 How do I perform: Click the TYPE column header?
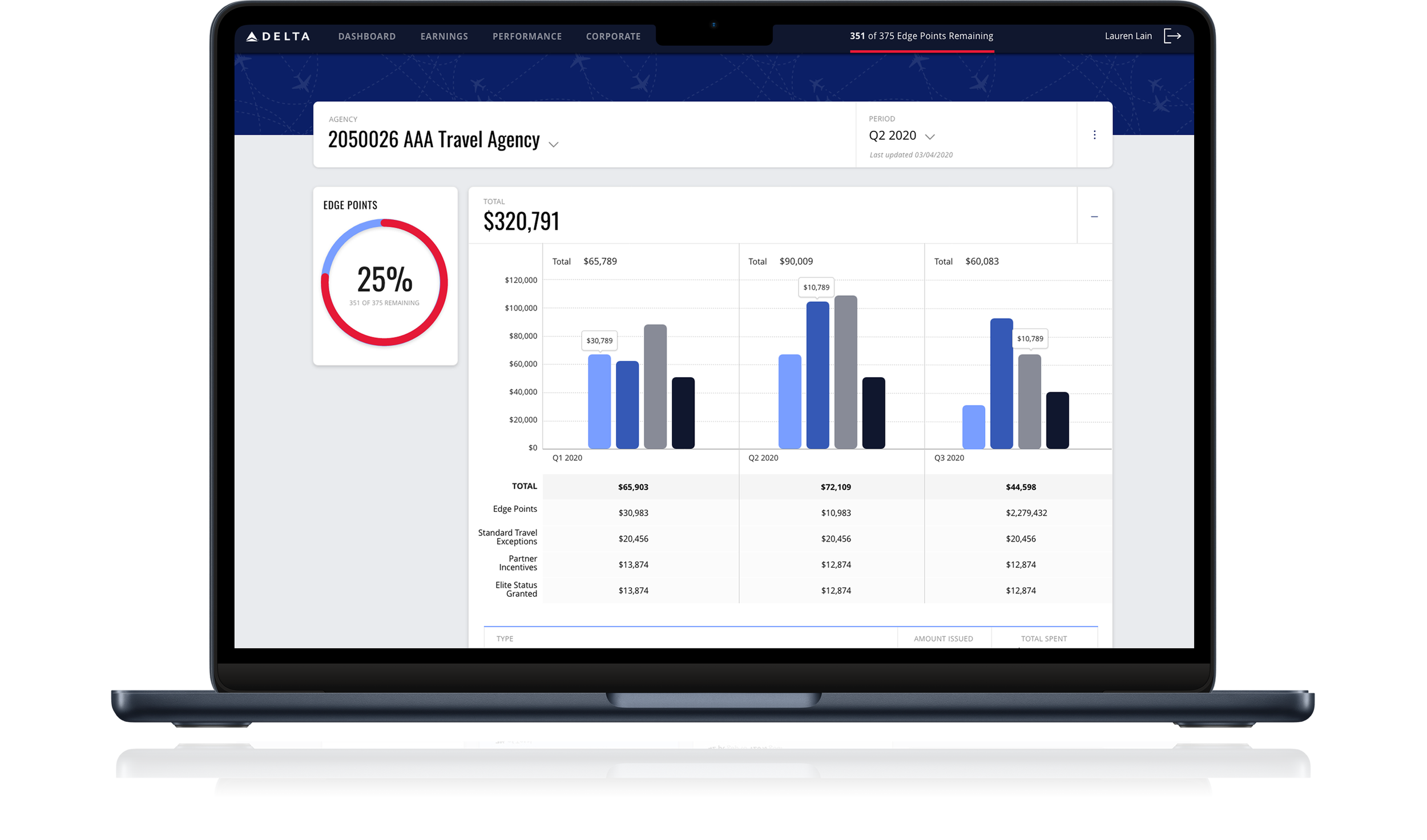(505, 639)
